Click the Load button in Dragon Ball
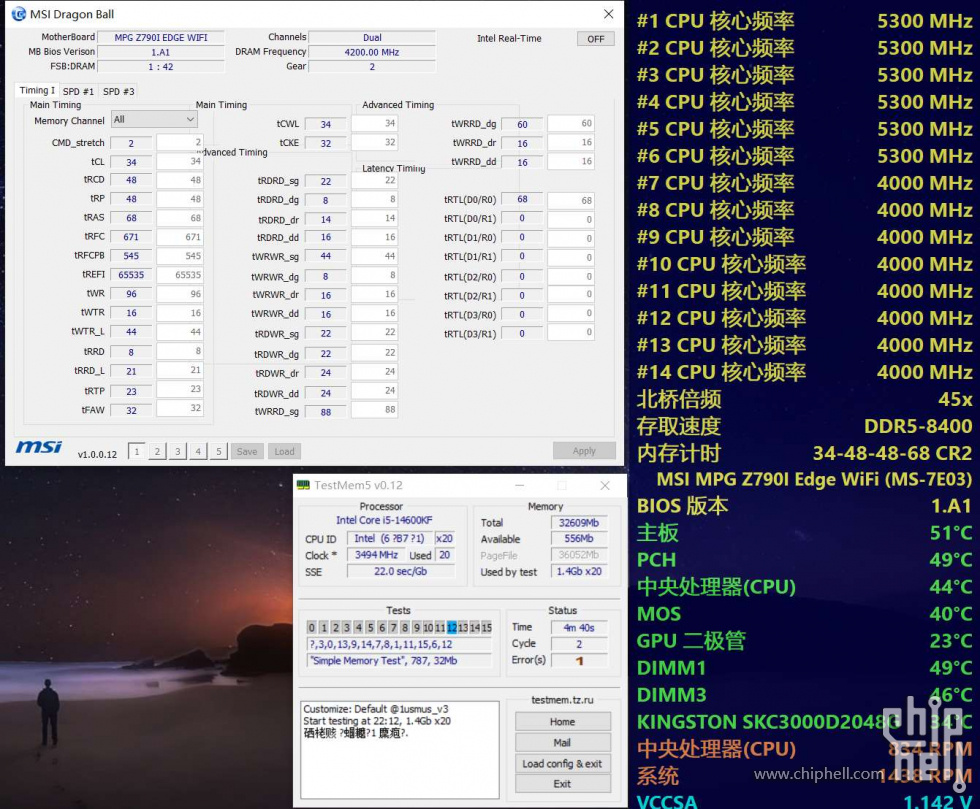 (284, 451)
